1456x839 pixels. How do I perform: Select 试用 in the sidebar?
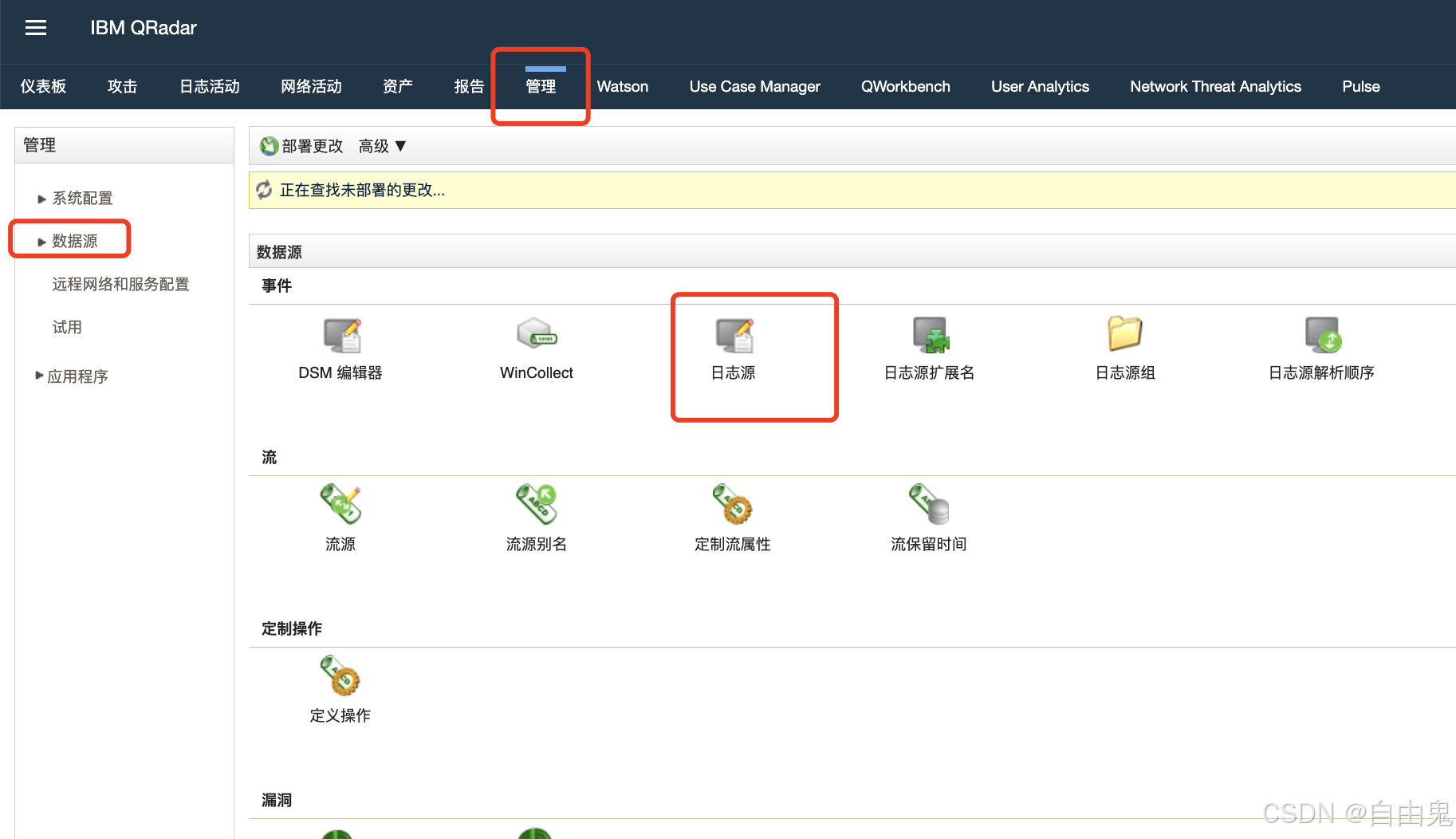pyautogui.click(x=67, y=327)
